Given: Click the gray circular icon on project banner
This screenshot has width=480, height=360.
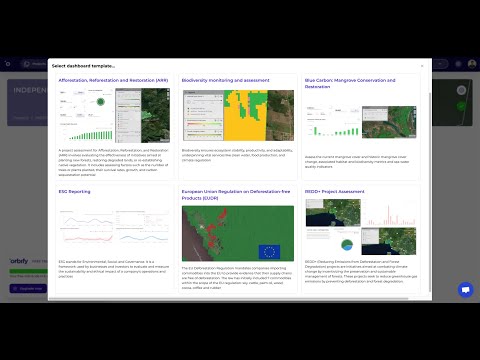Looking at the screenshot, I should click(461, 90).
